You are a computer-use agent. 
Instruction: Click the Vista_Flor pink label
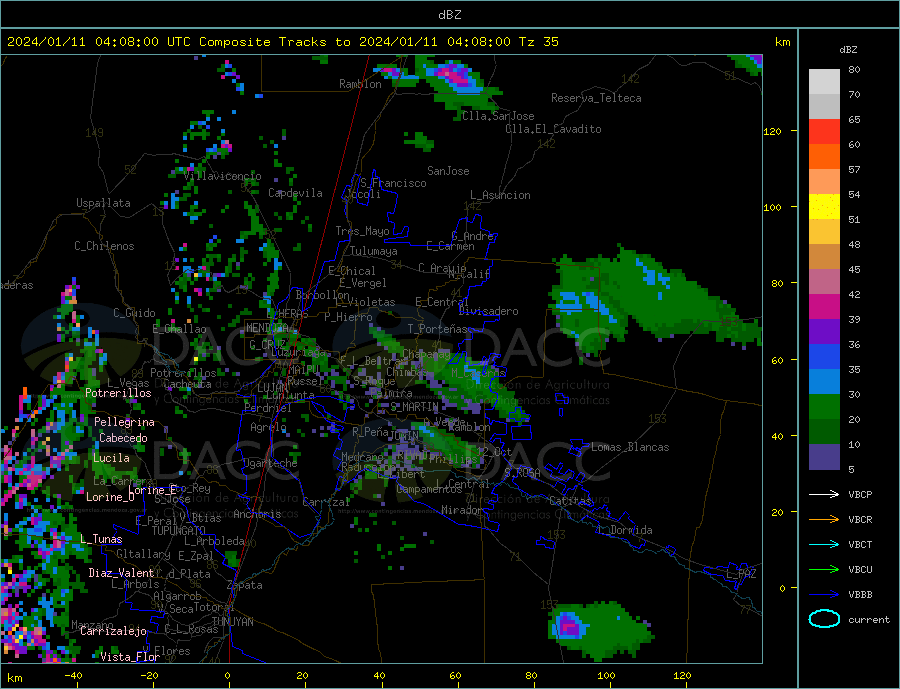pyautogui.click(x=130, y=657)
